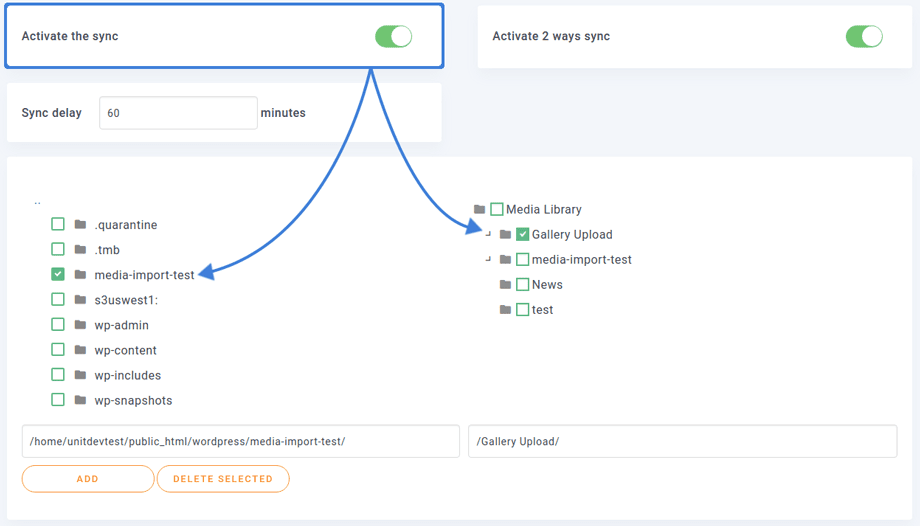Image resolution: width=920 pixels, height=526 pixels.
Task: Select the test folder in Media Library
Action: [523, 310]
